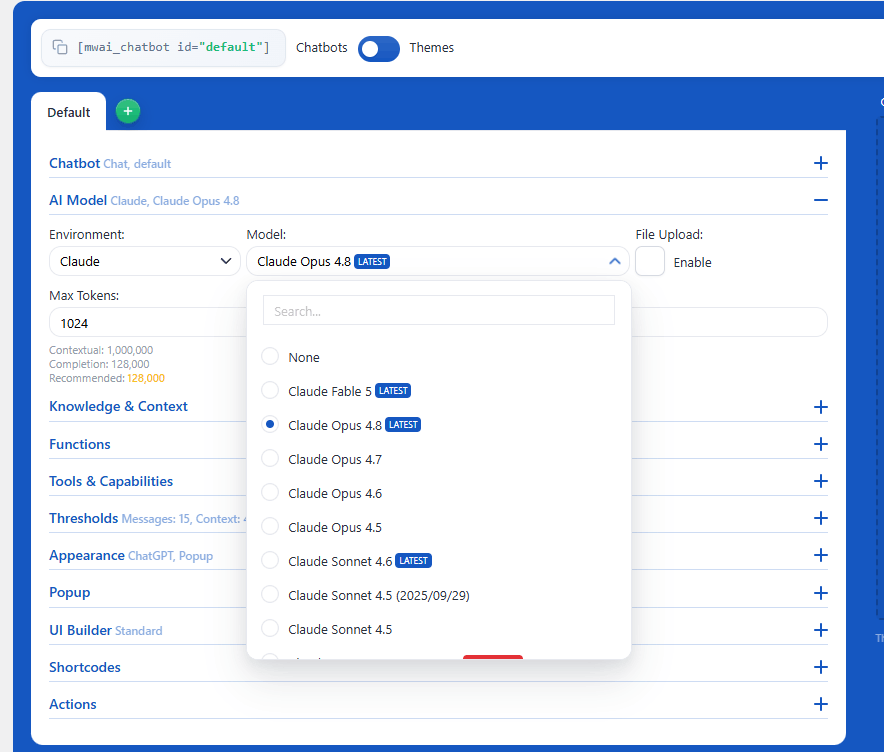The width and height of the screenshot is (884, 752).
Task: Enable File Upload checkbox
Action: pyautogui.click(x=649, y=262)
